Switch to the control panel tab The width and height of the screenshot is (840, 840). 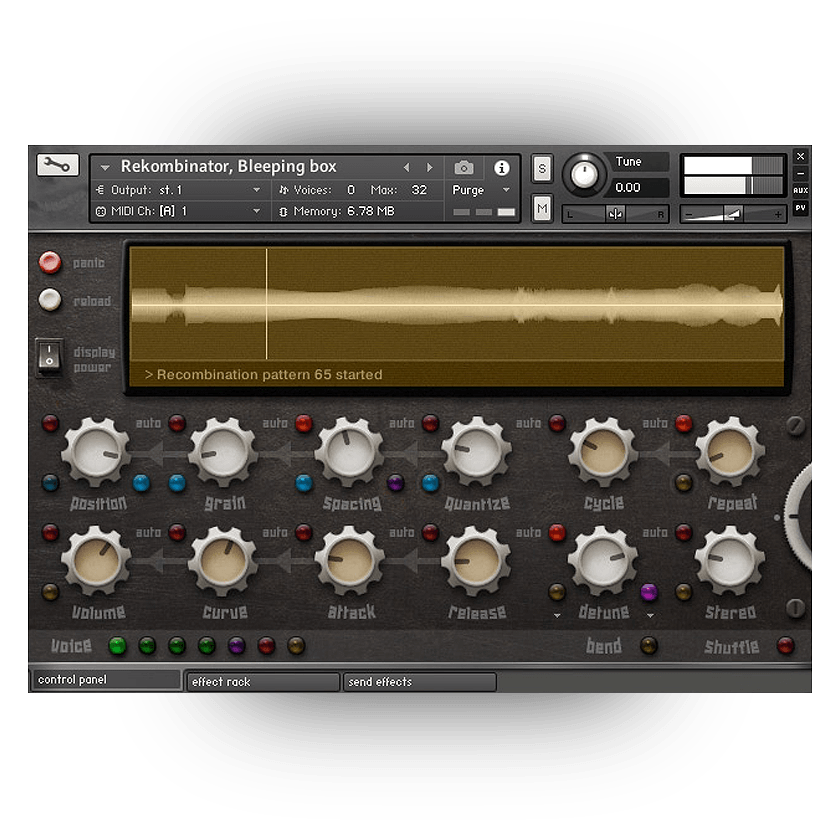coord(106,680)
